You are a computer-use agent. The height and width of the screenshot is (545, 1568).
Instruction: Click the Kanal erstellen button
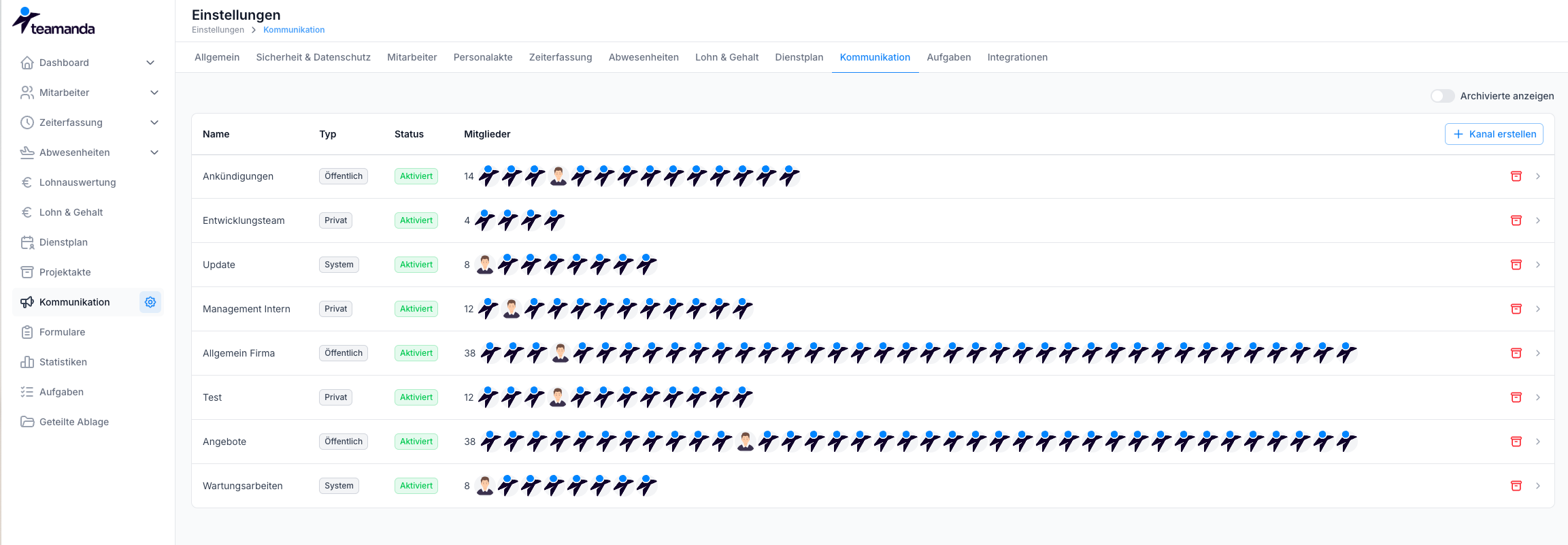(x=1494, y=134)
